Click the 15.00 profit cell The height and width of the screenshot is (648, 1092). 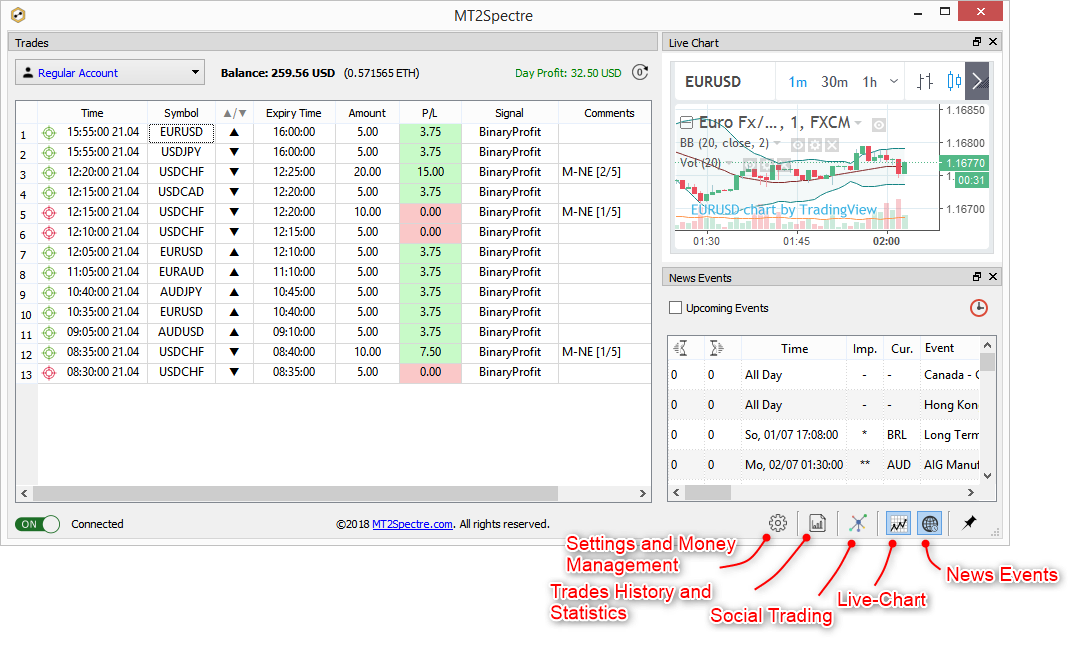click(430, 172)
